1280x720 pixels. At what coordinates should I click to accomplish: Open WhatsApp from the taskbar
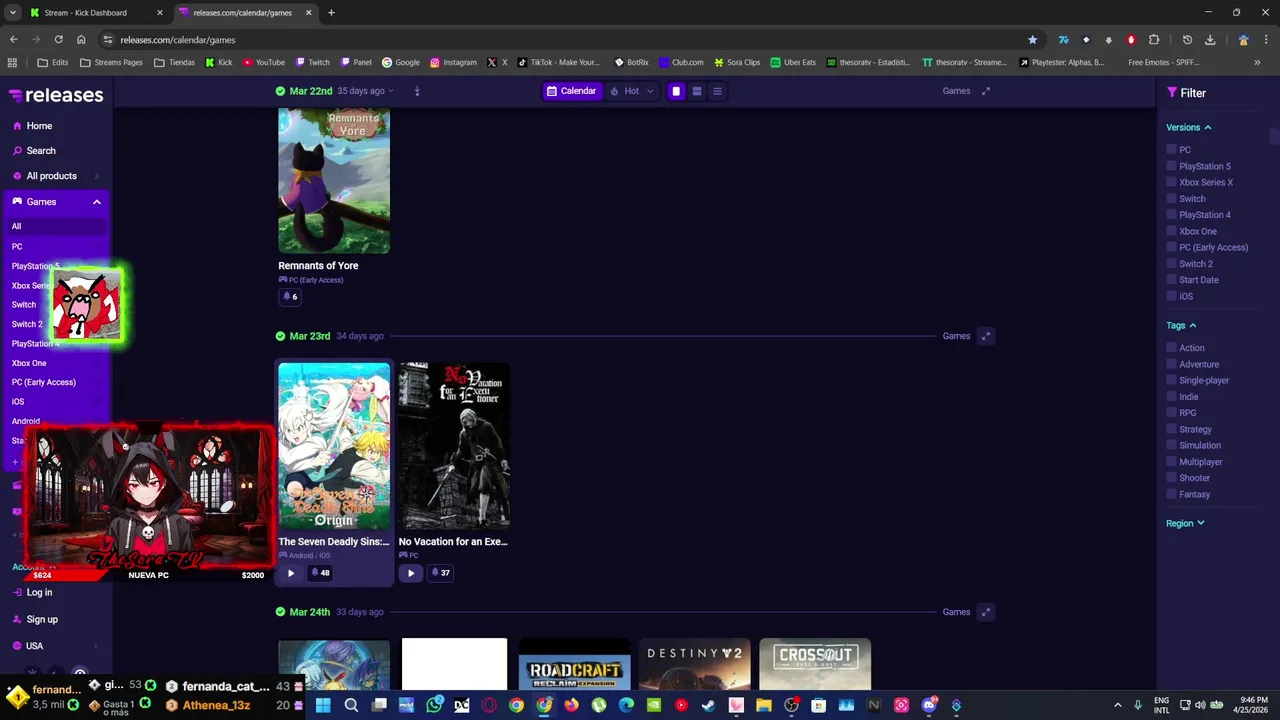[x=434, y=706]
